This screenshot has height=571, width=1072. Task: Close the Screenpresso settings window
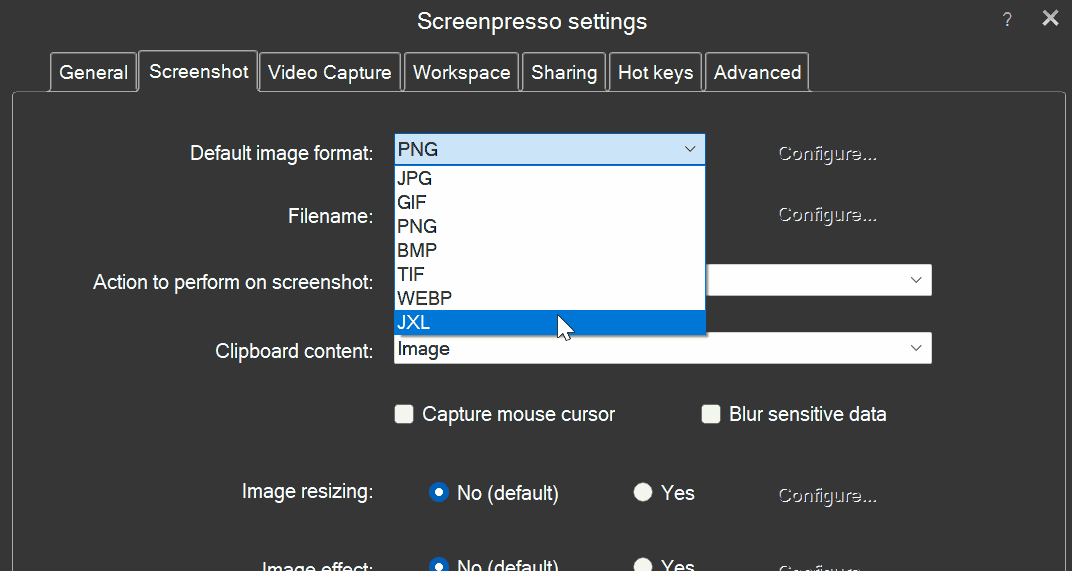1050,18
